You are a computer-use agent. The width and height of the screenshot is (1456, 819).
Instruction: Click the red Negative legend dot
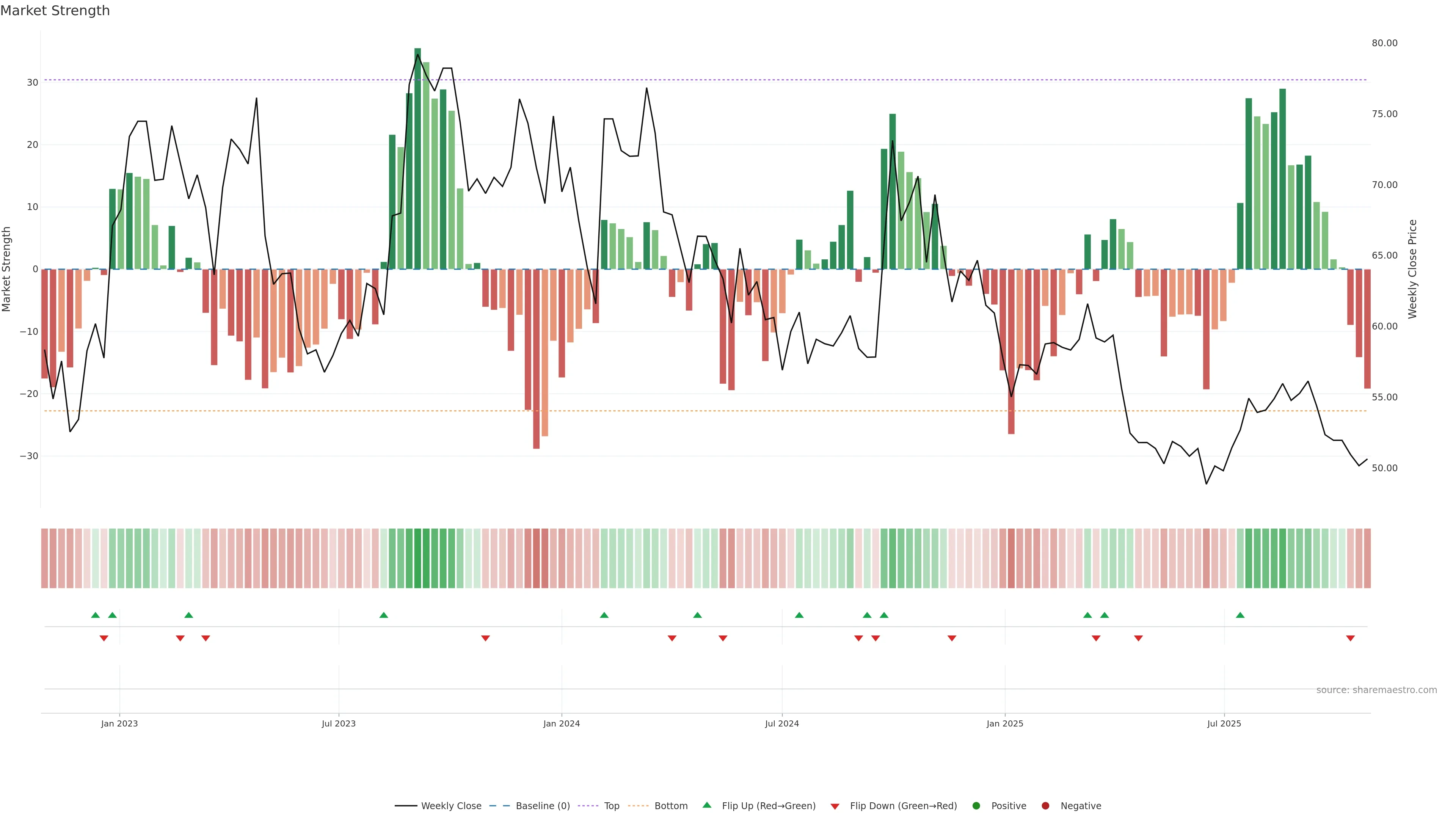tap(1045, 806)
